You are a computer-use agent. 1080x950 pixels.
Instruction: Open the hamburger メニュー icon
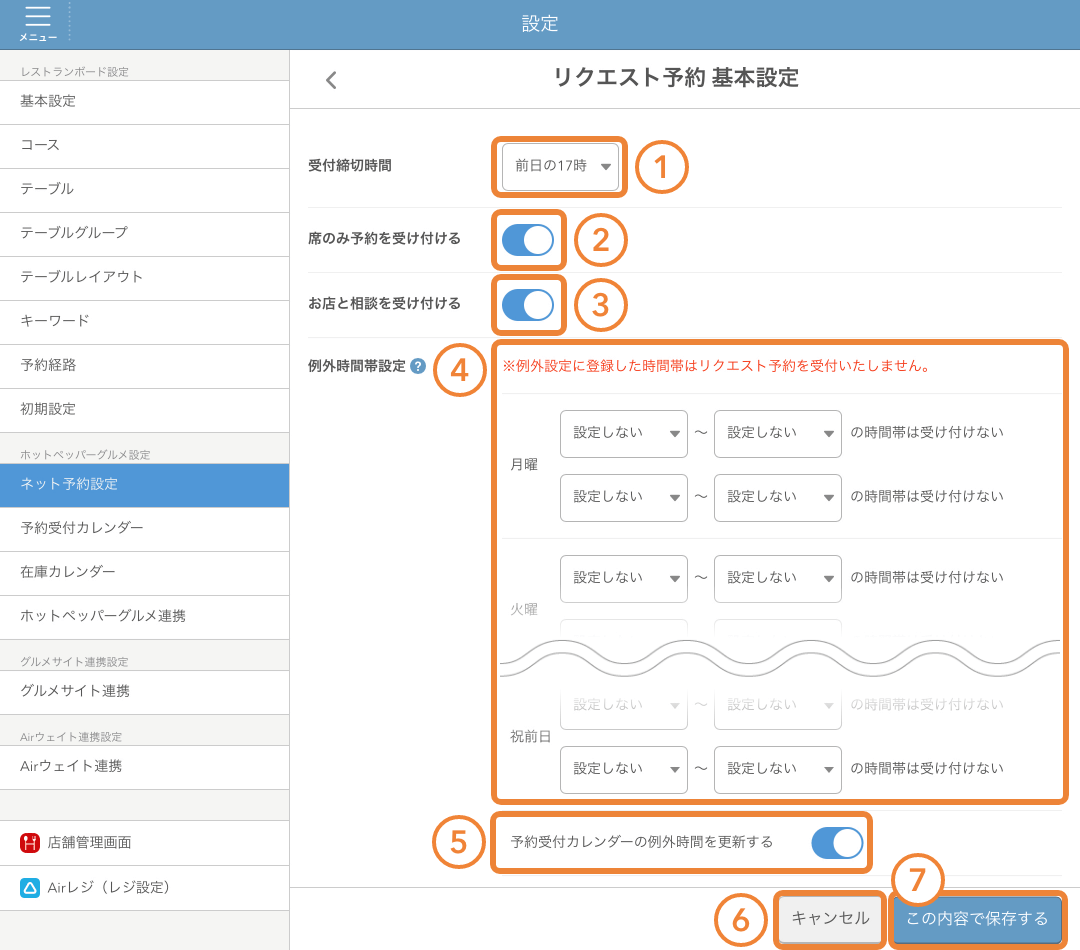pyautogui.click(x=38, y=23)
